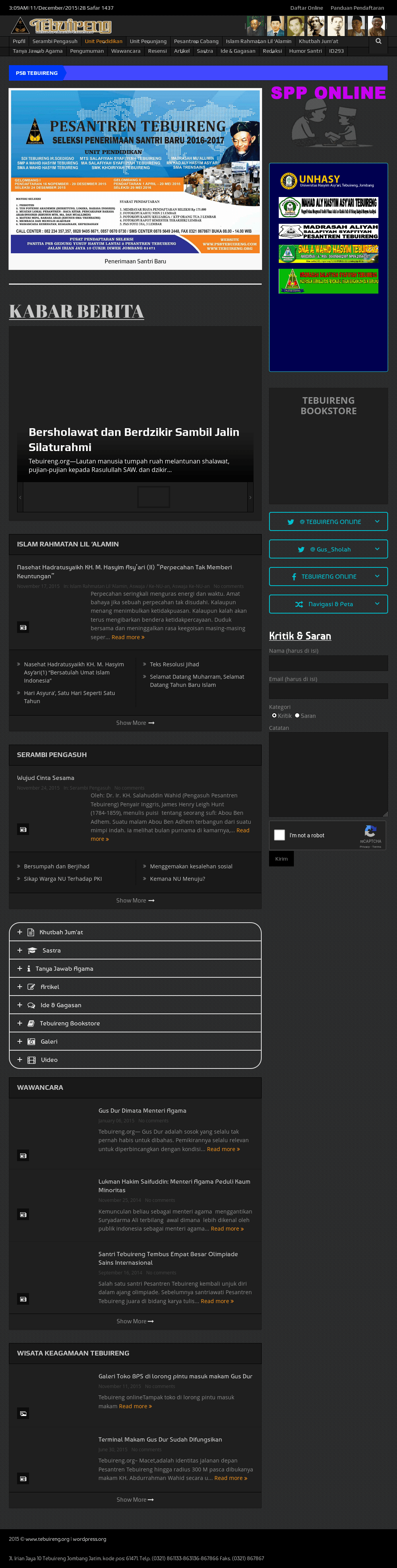The width and height of the screenshot is (397, 1568).
Task: Click the Daftar Online link
Action: [306, 8]
